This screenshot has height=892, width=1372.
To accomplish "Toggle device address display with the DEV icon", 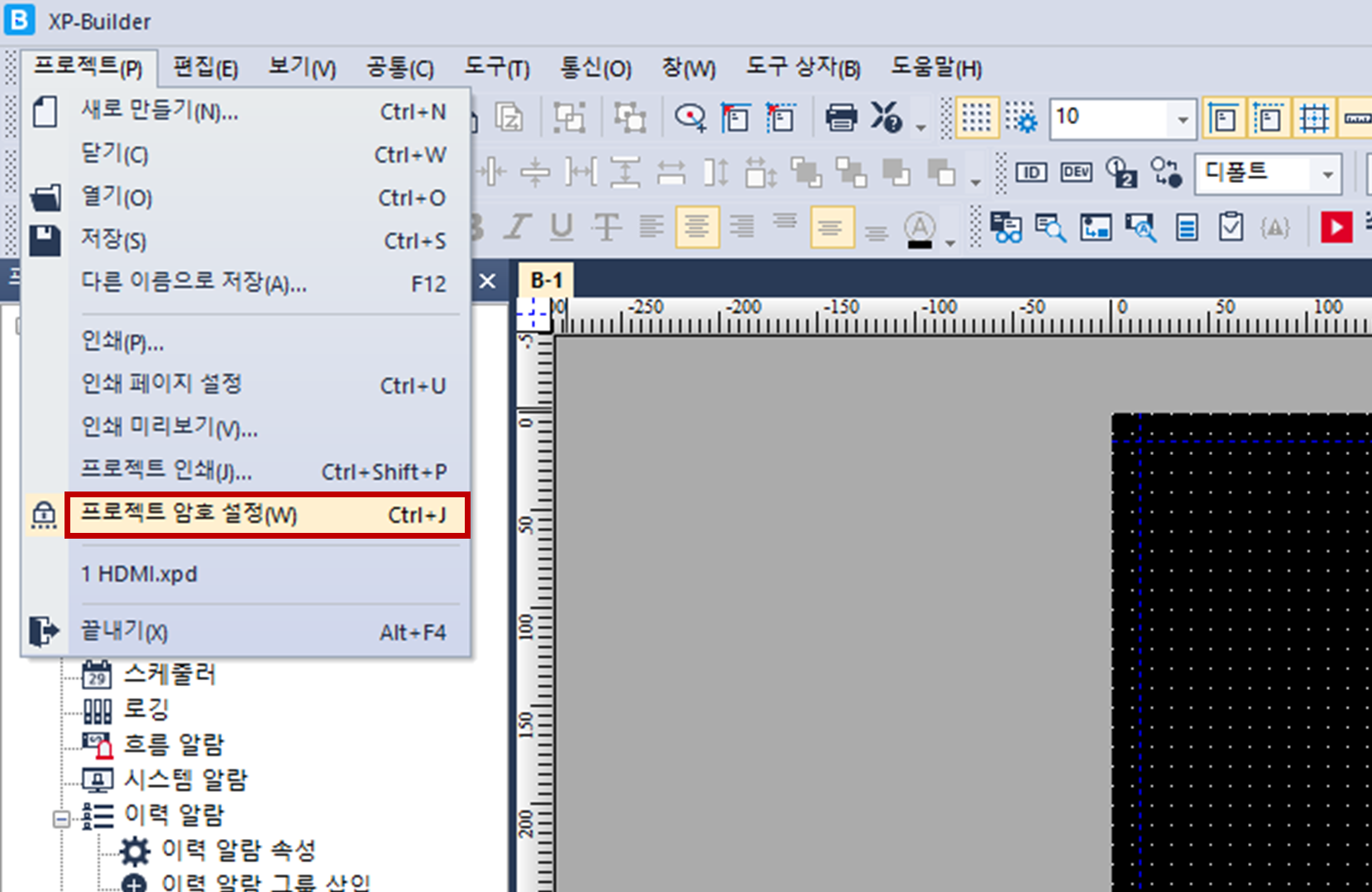I will coord(1075,171).
